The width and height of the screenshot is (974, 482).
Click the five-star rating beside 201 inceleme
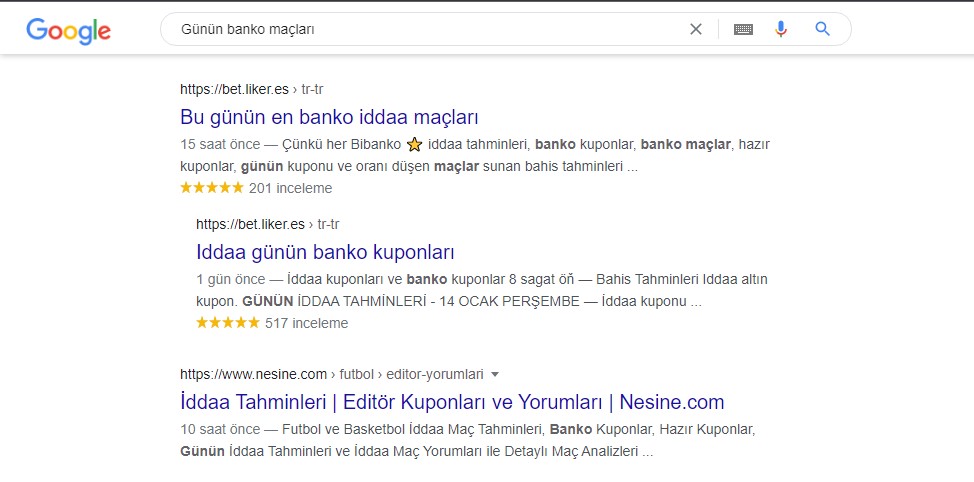click(x=212, y=188)
